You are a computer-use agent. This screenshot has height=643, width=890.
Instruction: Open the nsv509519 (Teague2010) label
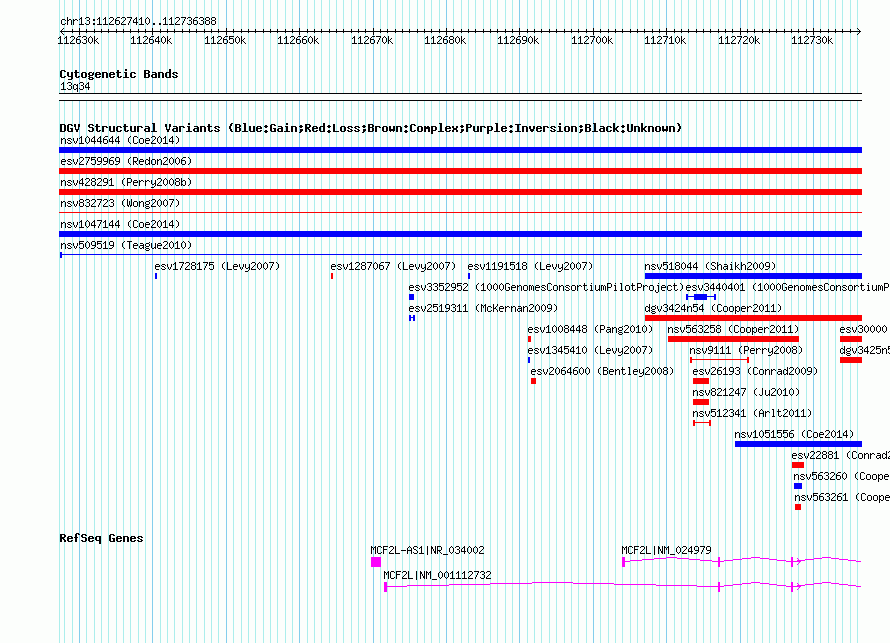126,245
